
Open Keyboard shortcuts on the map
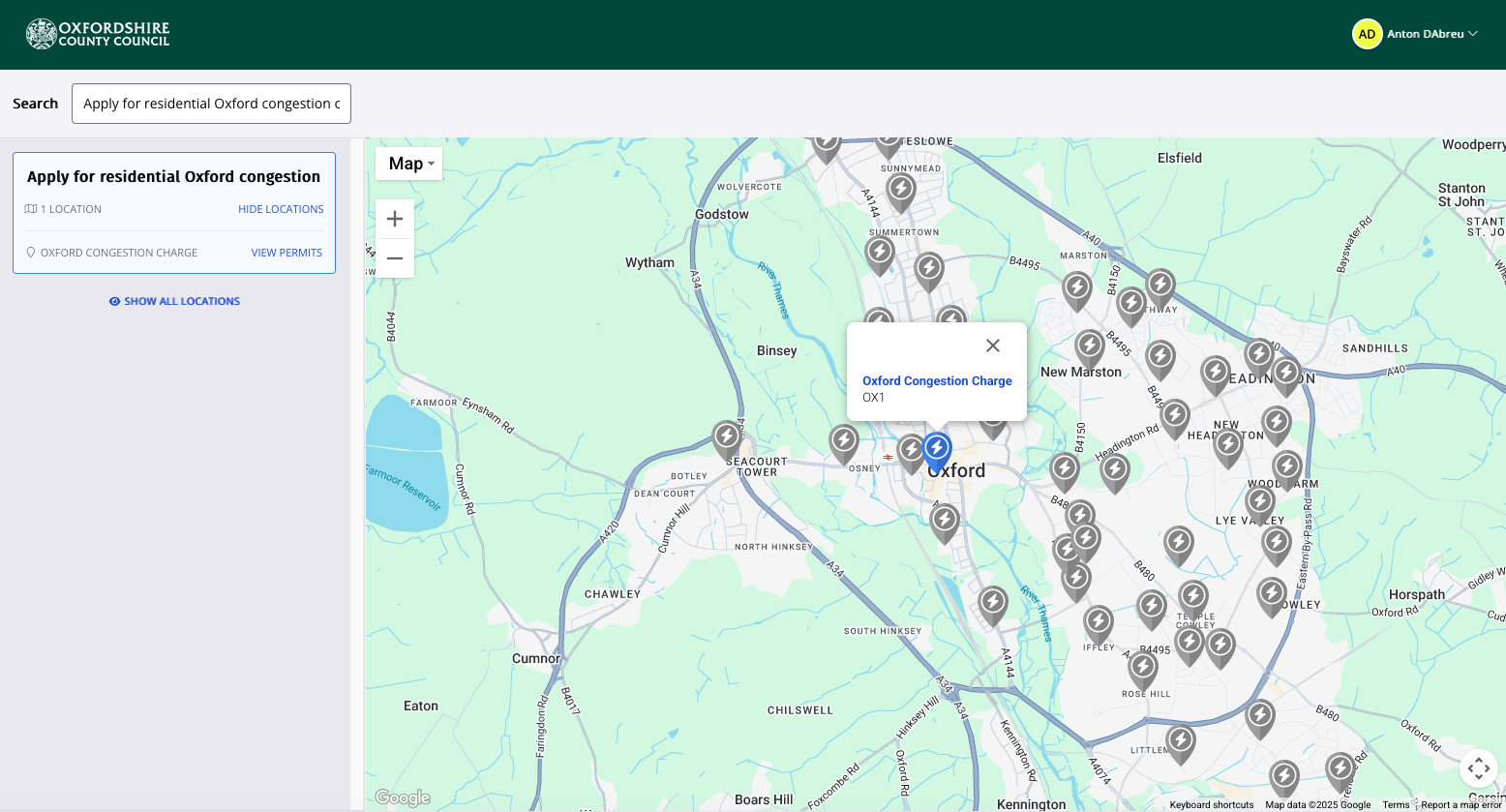pyautogui.click(x=1211, y=805)
